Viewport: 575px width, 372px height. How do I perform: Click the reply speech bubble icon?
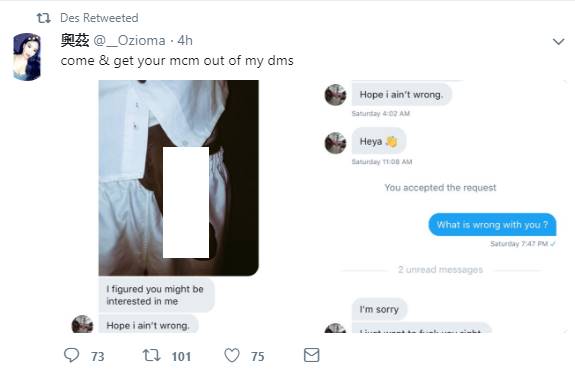(71, 355)
